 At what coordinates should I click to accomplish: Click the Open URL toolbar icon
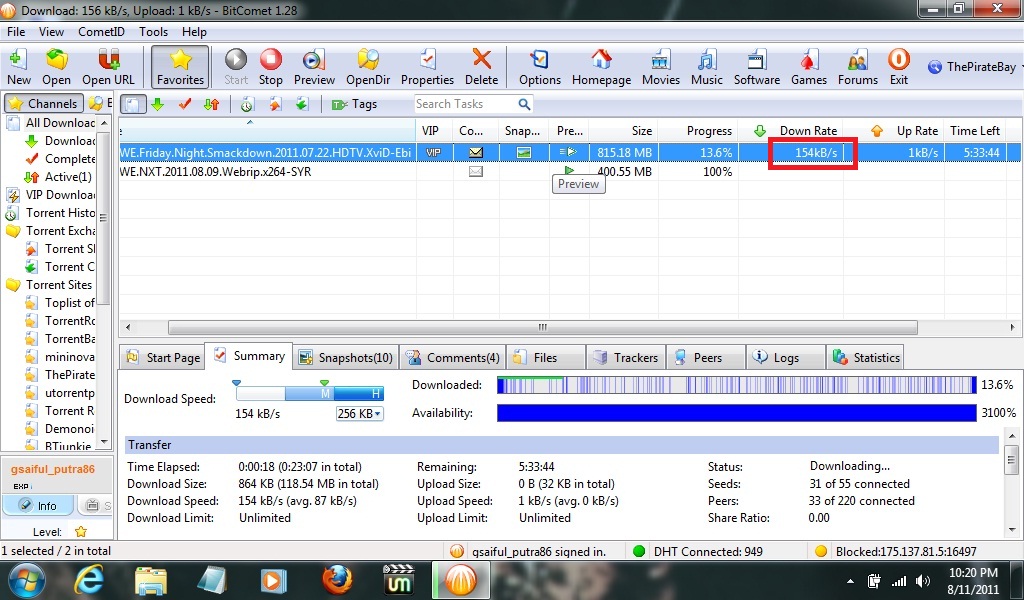click(108, 67)
